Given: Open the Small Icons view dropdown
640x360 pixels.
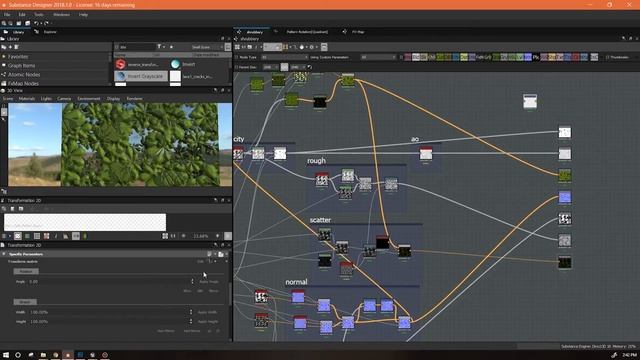Looking at the screenshot, I should 207,47.
